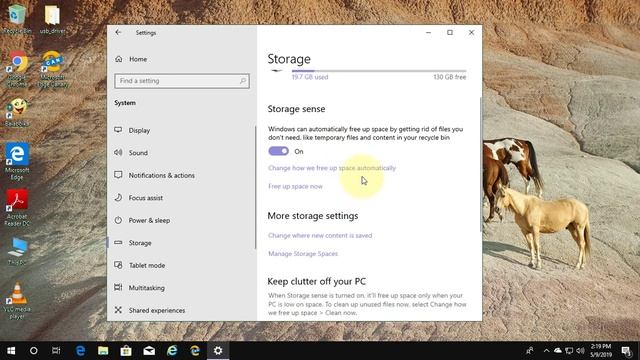Select the usb_driver folder on desktop
640x360 pixels.
52,19
